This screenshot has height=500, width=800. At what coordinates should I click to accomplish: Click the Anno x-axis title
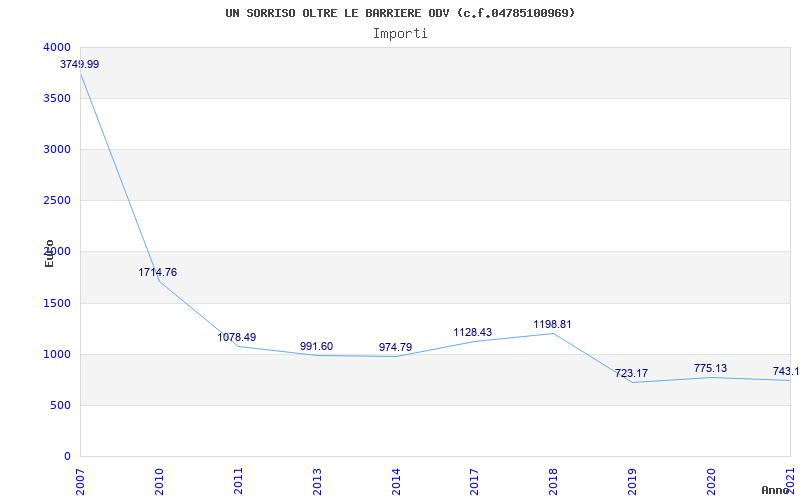tap(776, 490)
